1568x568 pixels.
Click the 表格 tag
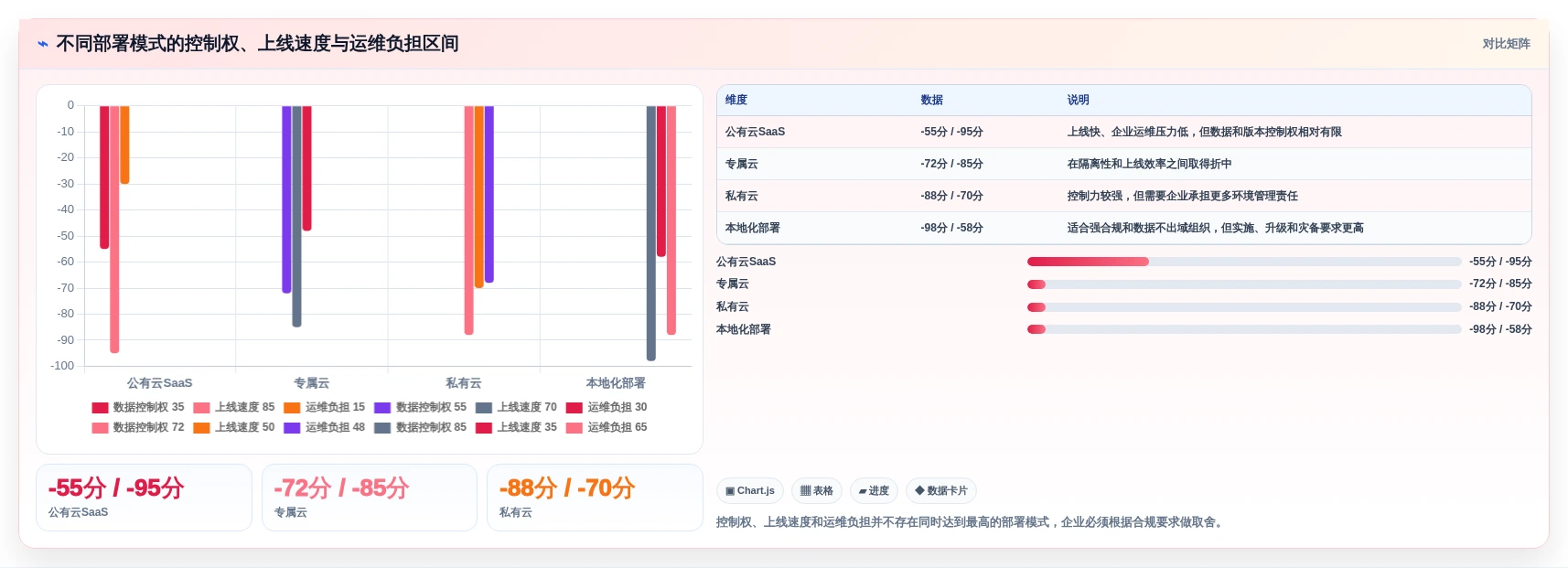tap(817, 491)
